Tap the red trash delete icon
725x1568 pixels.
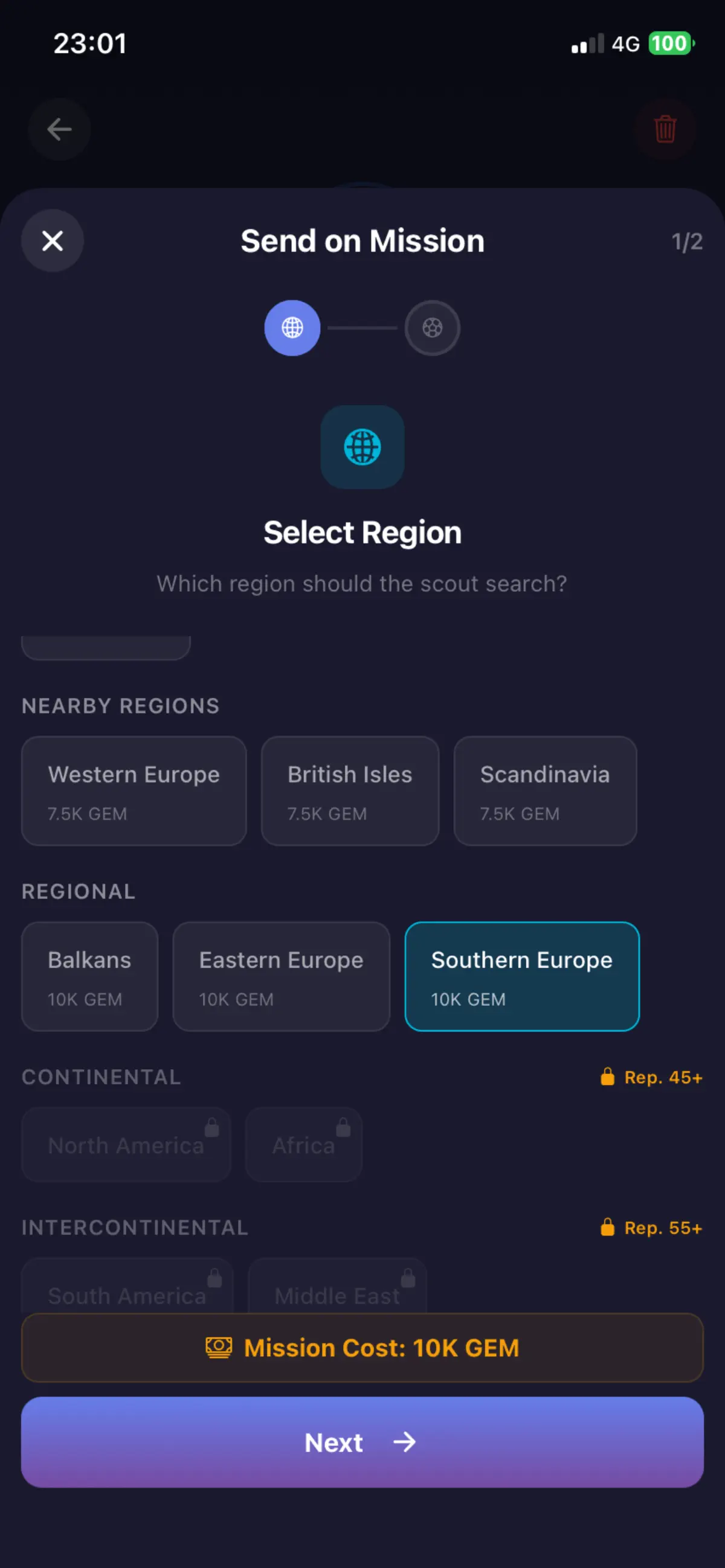tap(665, 129)
